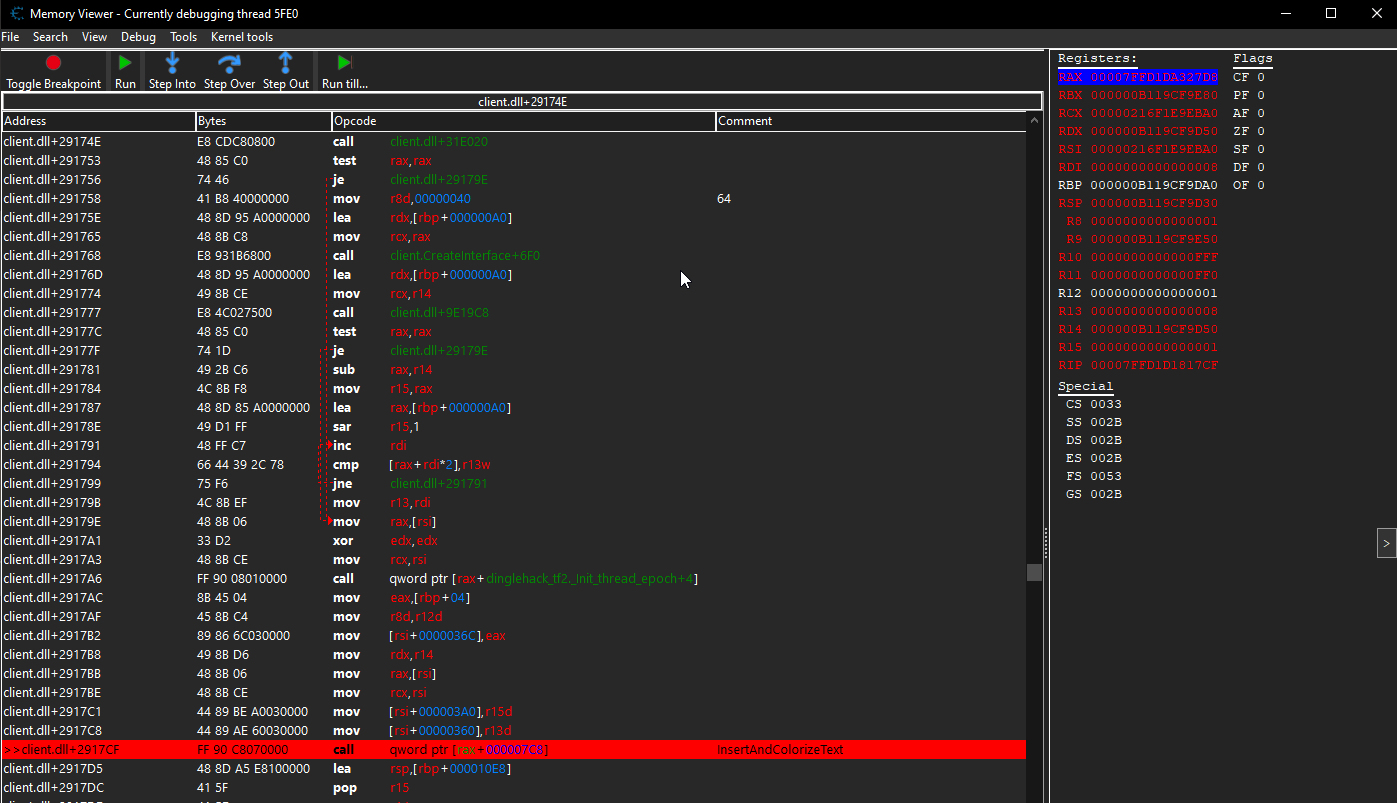Toggle the OF flag value
This screenshot has width=1397, height=803.
pyautogui.click(x=1249, y=185)
